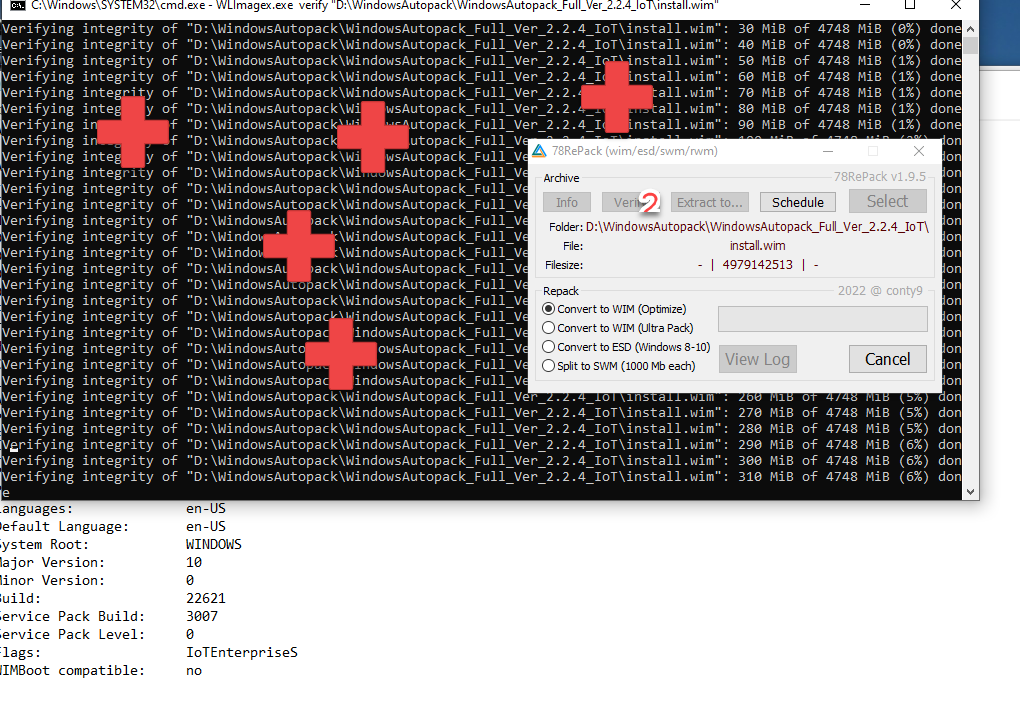This screenshot has height=702, width=1020.
Task: Minimize the cmd.exe console window
Action: point(865,5)
